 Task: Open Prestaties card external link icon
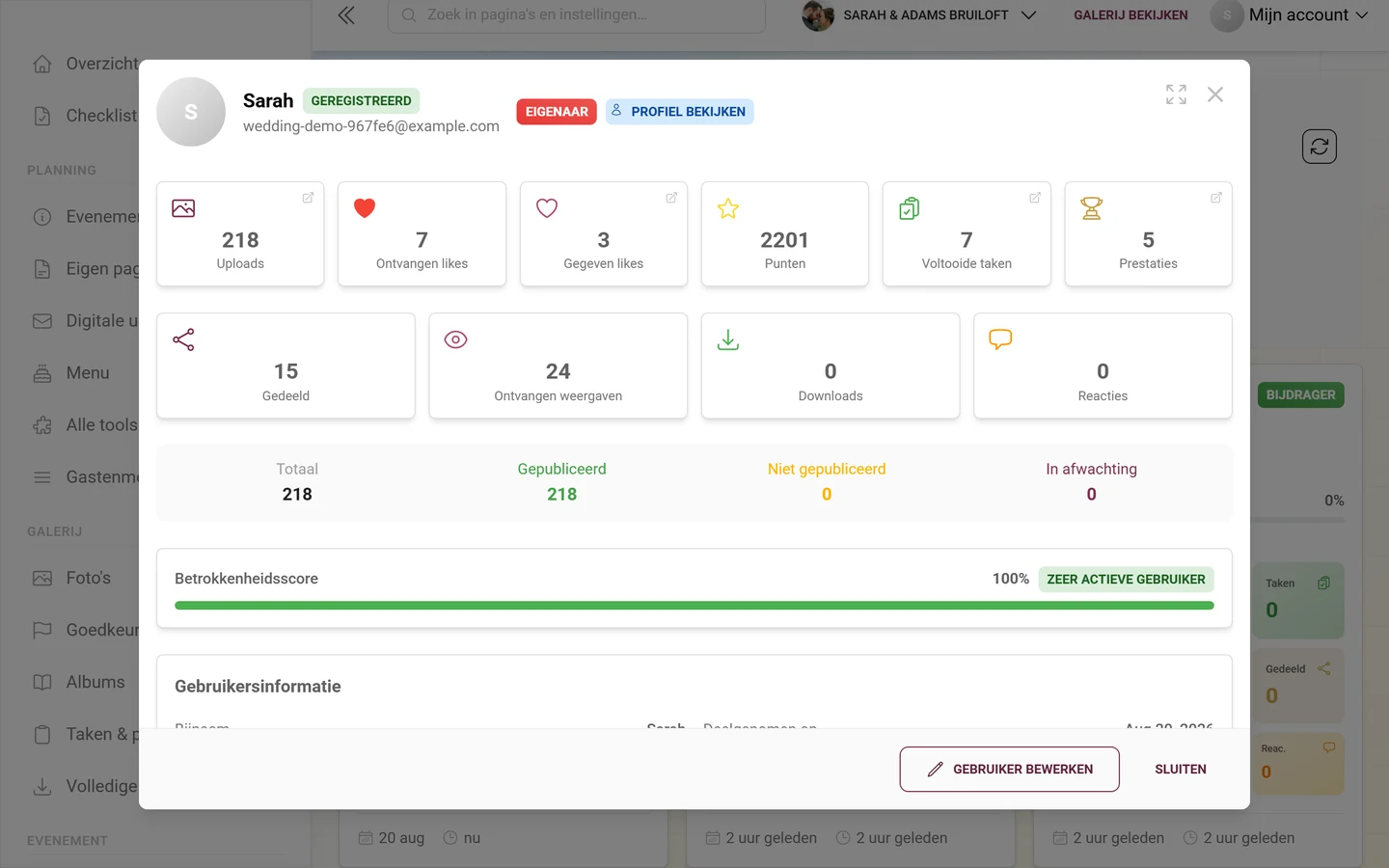[1216, 198]
